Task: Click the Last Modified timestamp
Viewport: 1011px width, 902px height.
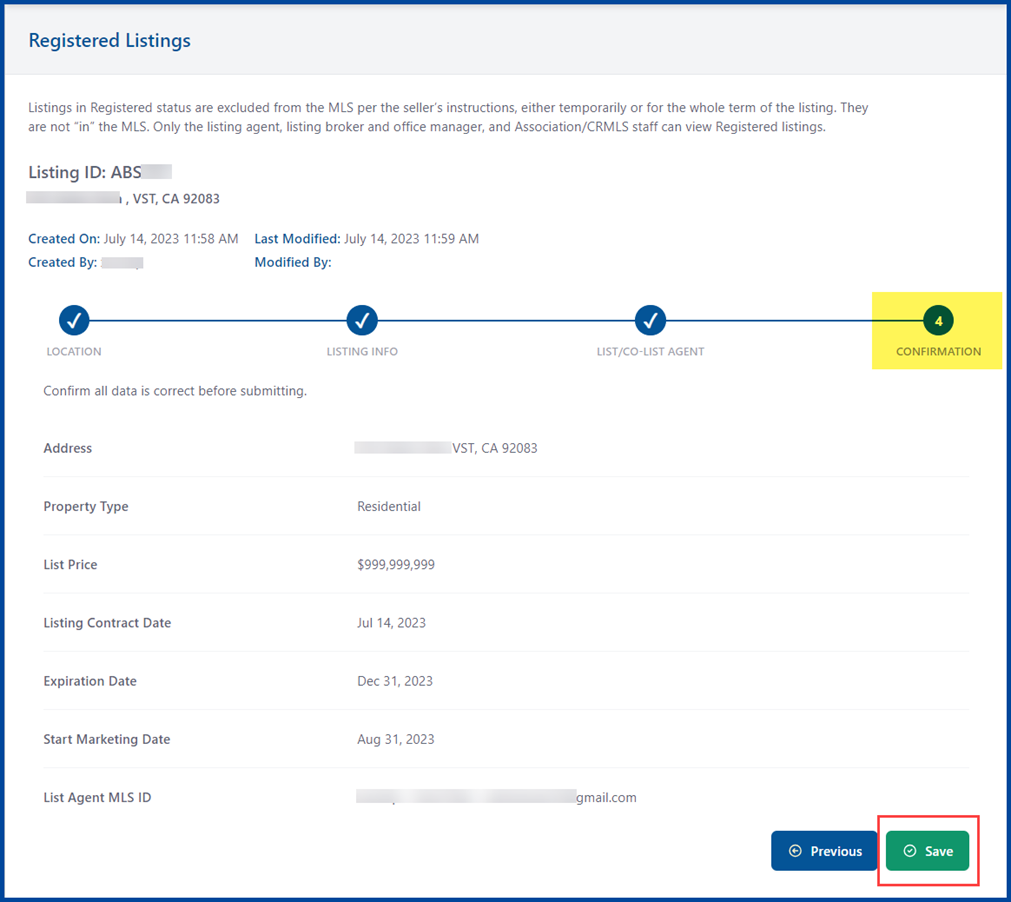Action: pyautogui.click(x=411, y=239)
